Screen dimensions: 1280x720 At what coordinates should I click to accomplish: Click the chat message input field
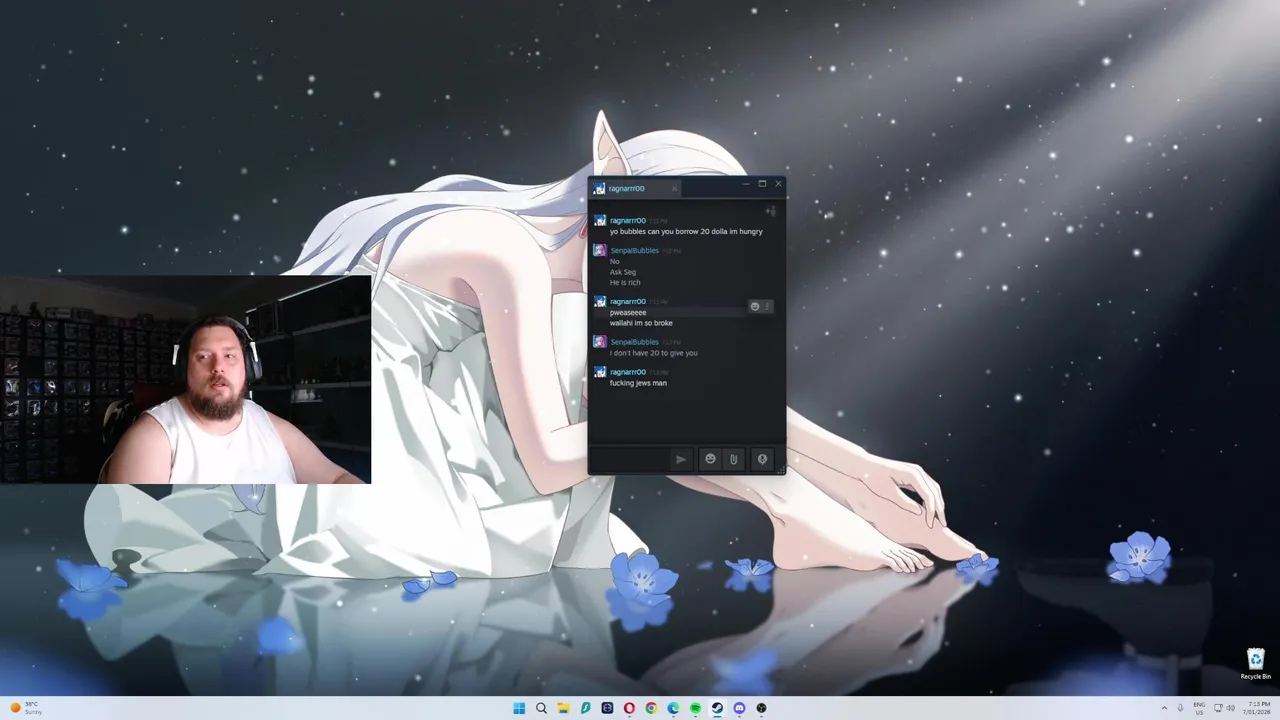coord(630,459)
